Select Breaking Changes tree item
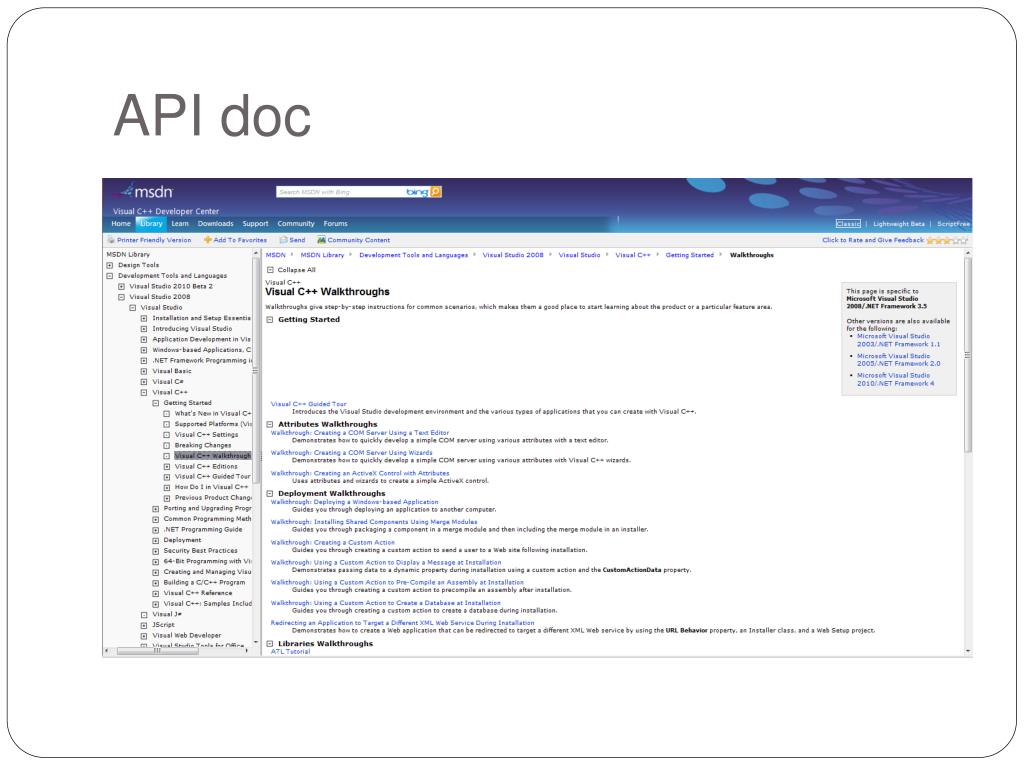Image resolution: width=1024 pixels, height=768 pixels. pyautogui.click(x=203, y=445)
